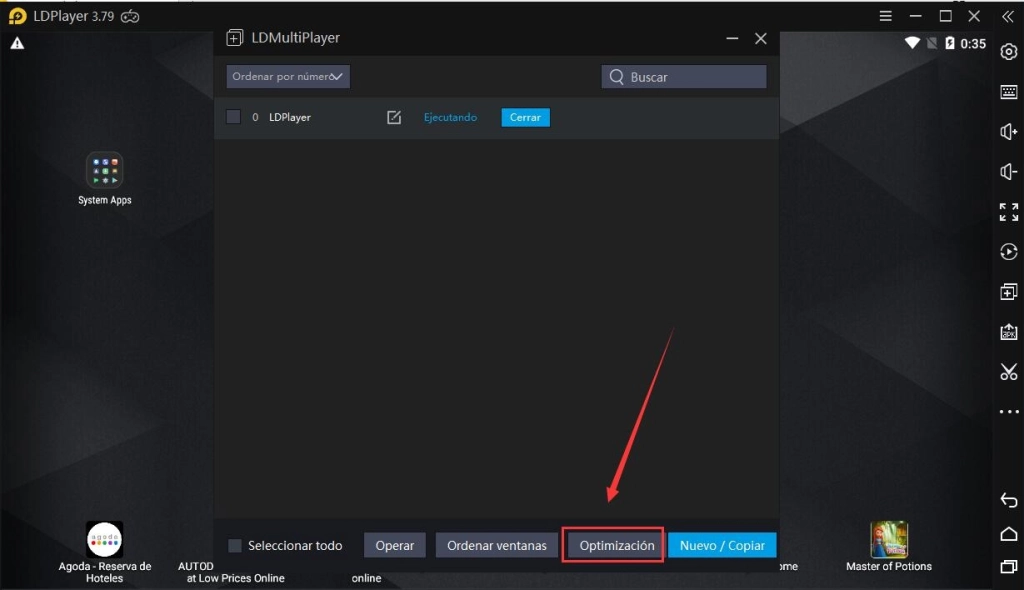This screenshot has width=1024, height=590.
Task: Click Ejecutando status link
Action: point(450,117)
